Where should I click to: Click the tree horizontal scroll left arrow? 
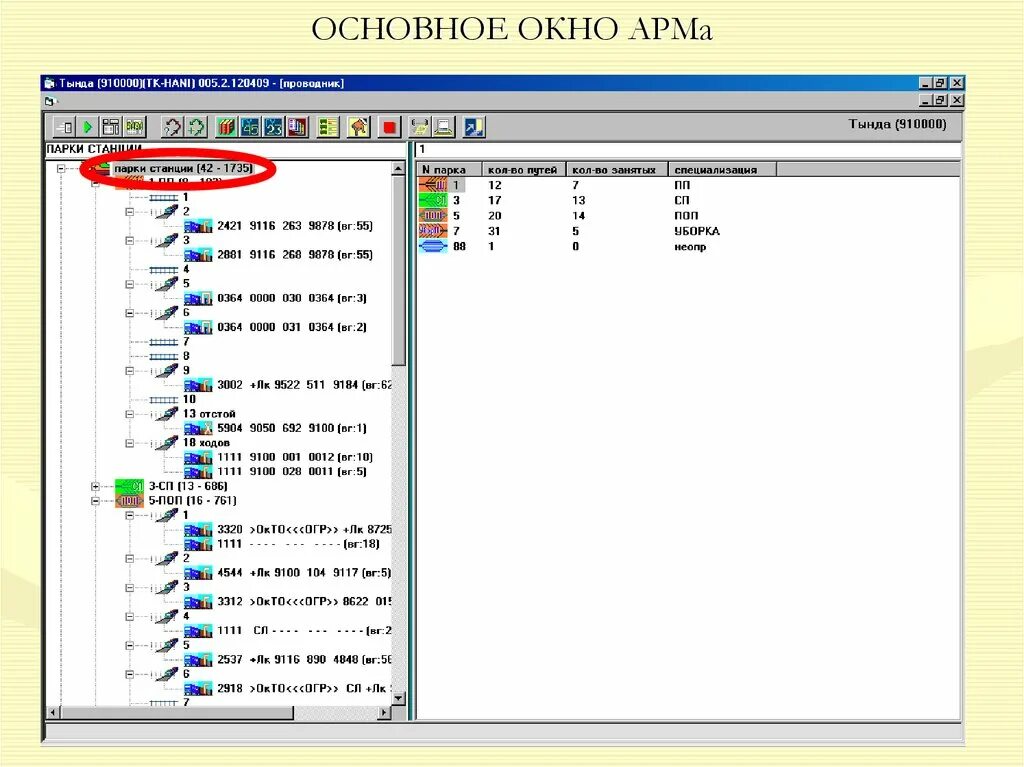54,713
